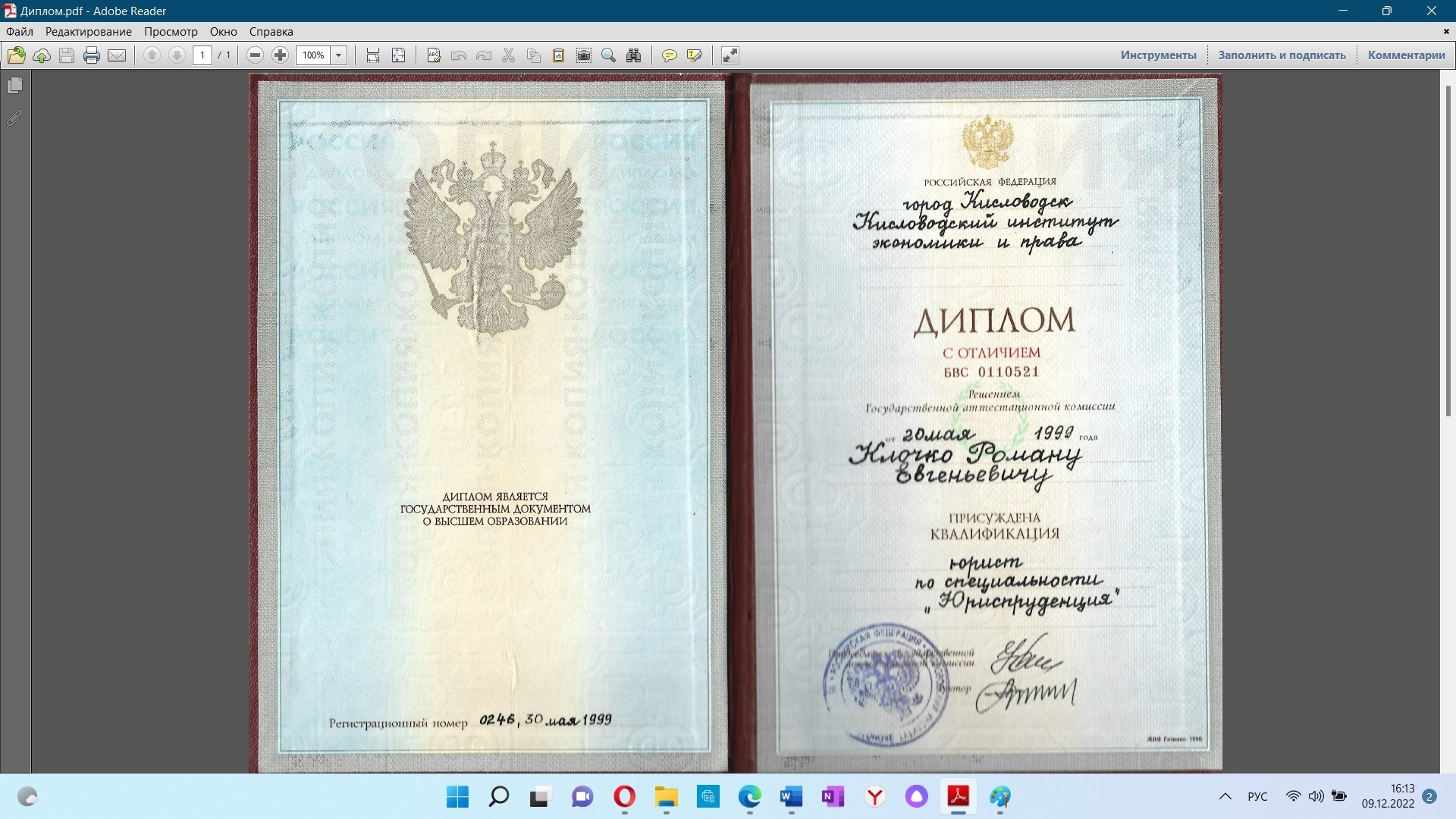Zoom out with the minus button

pos(256,55)
